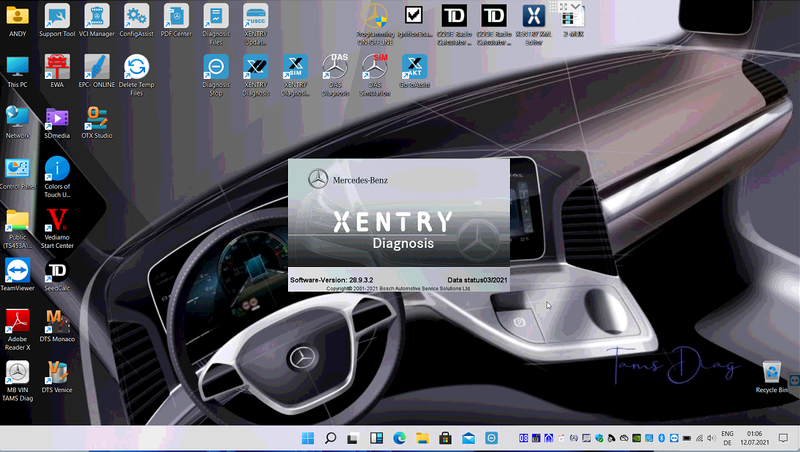Click TeamViewer tray icon

point(674,438)
